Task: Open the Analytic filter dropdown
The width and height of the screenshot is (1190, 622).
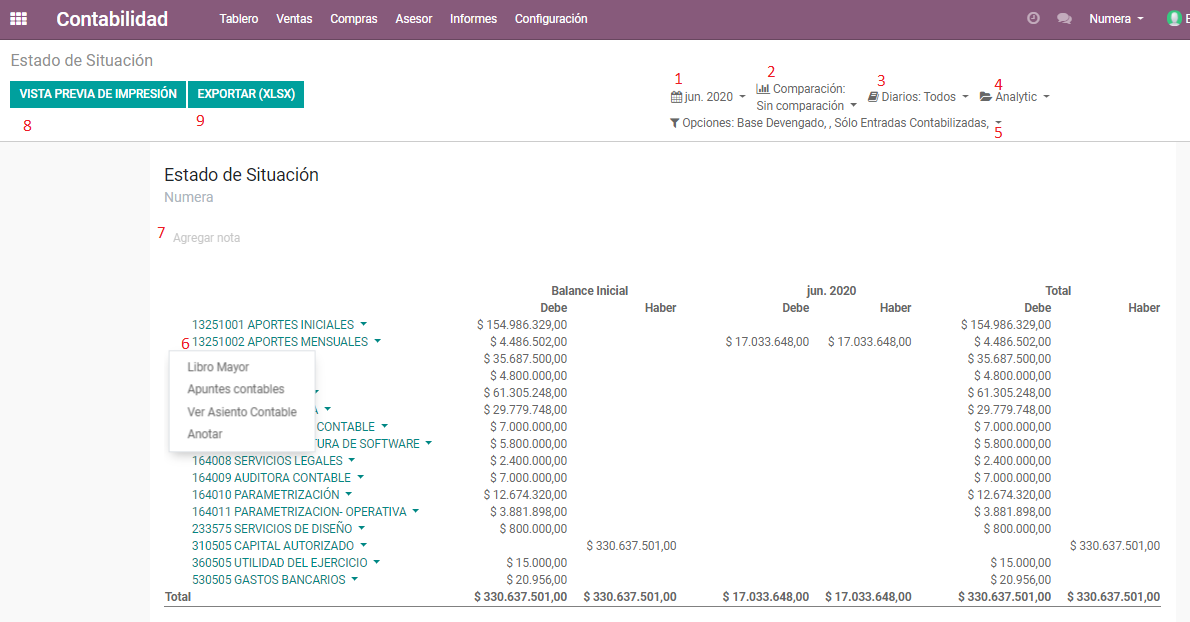Action: [1015, 97]
